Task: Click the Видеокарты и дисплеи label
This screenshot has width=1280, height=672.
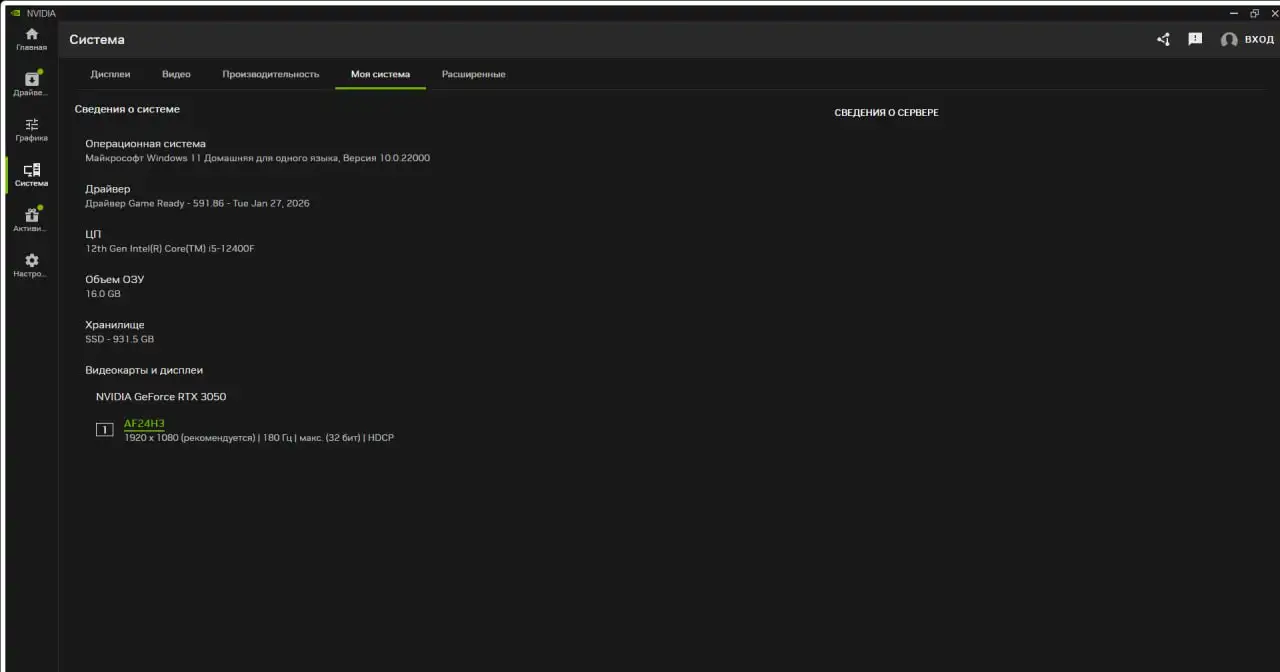Action: (x=144, y=370)
